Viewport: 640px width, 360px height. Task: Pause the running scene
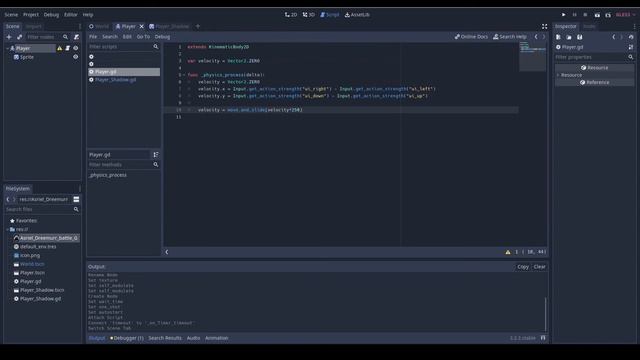click(574, 15)
